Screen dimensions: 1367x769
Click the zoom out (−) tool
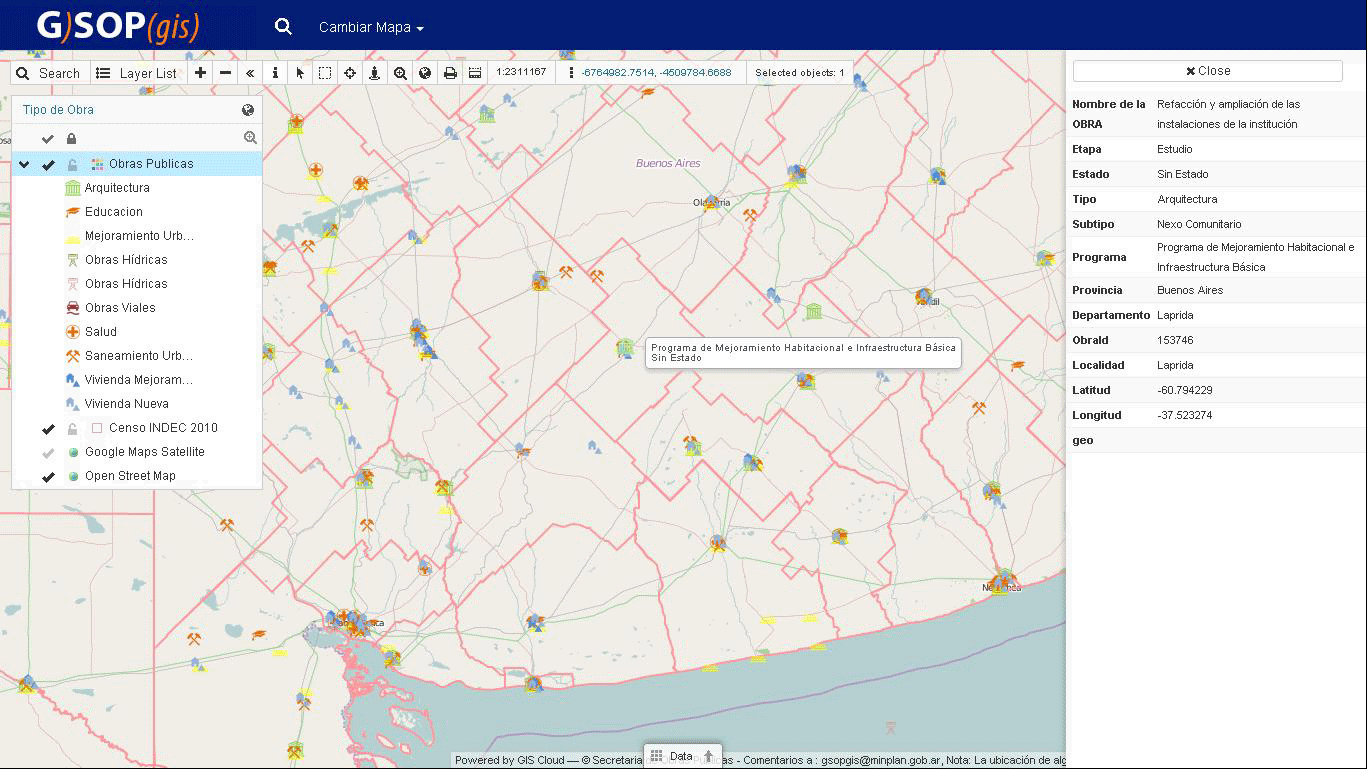coord(224,72)
